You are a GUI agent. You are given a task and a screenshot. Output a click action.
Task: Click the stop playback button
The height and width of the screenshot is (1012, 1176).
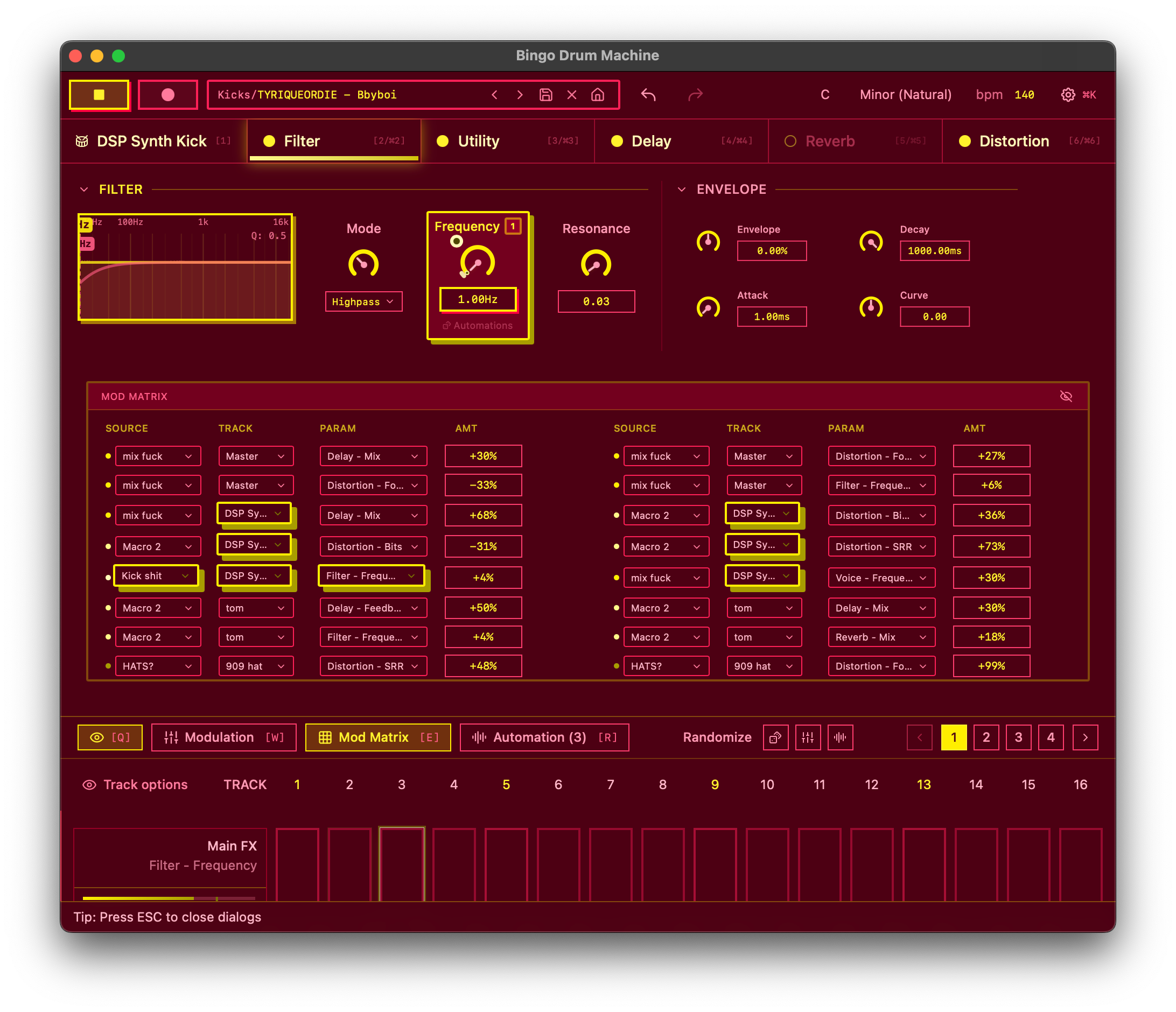pyautogui.click(x=99, y=95)
